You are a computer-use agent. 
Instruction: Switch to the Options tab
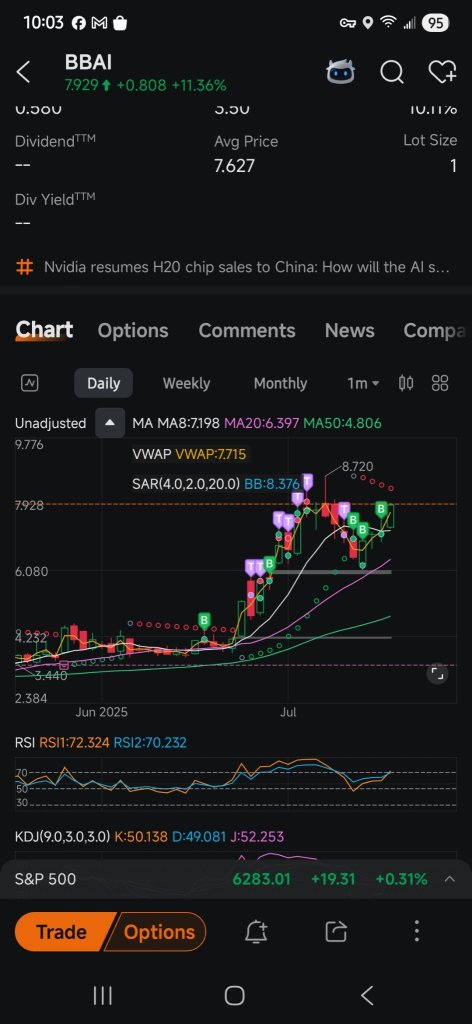(x=133, y=330)
